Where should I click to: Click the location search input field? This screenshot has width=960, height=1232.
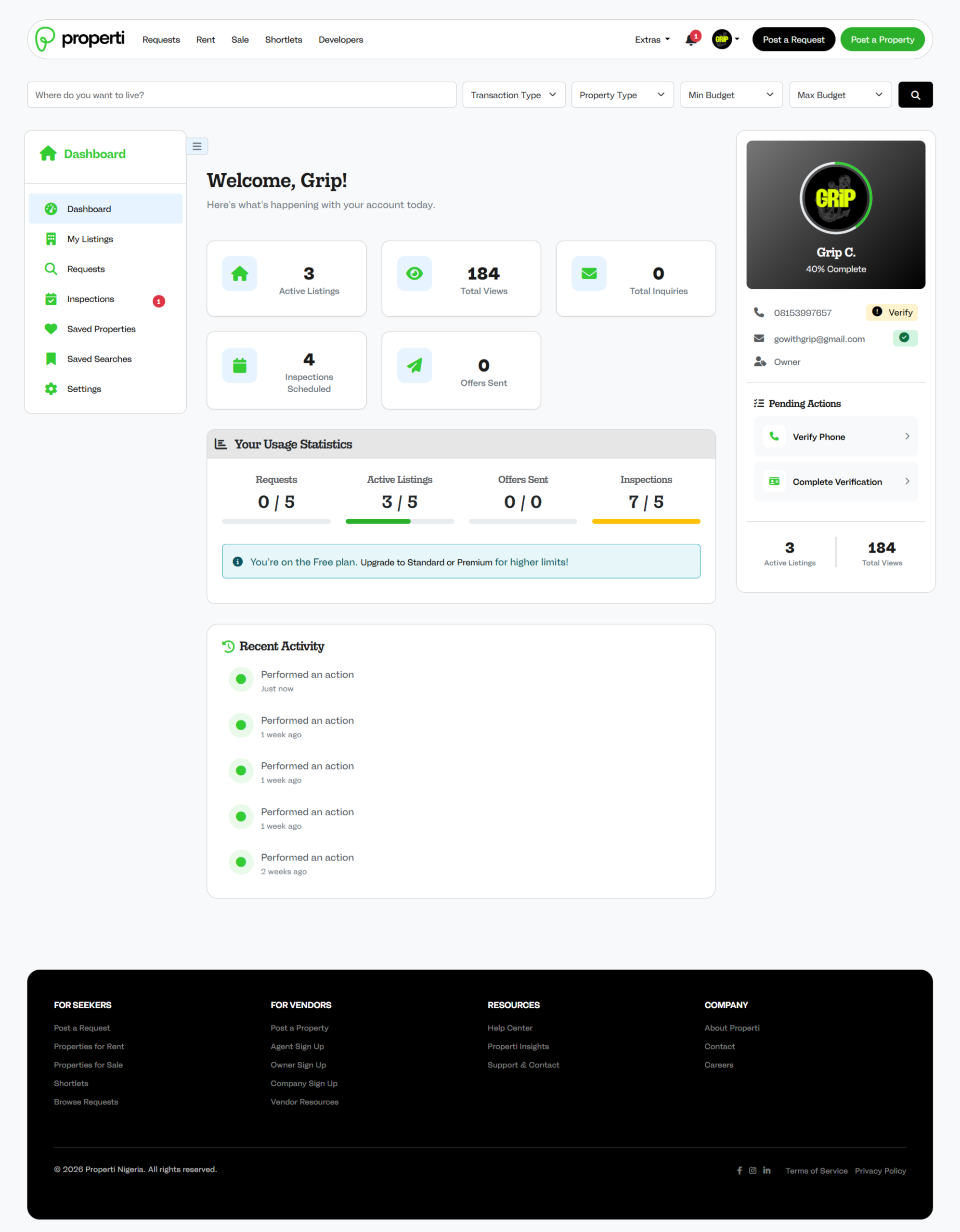point(242,95)
